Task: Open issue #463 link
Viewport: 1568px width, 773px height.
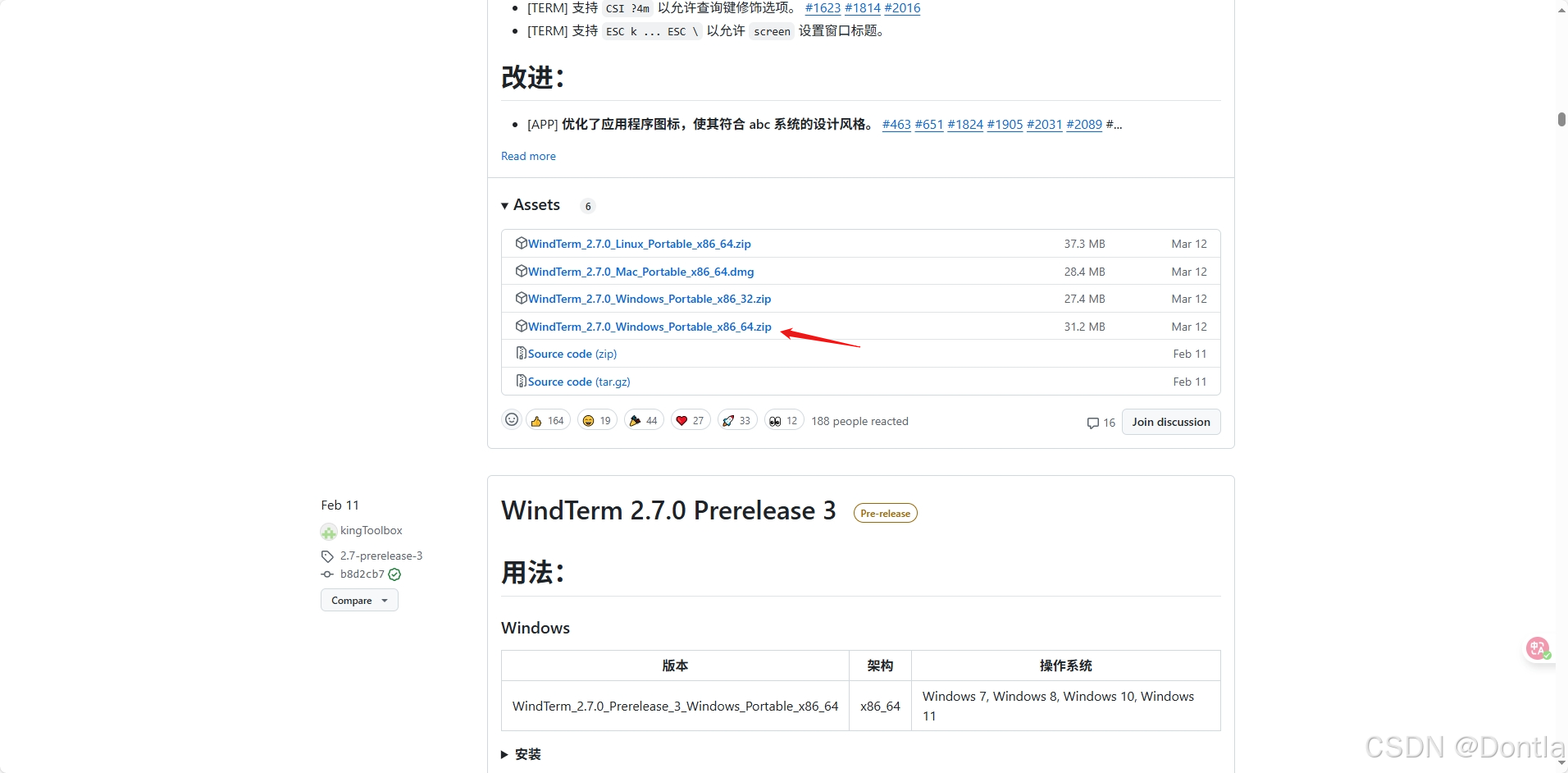Action: (x=896, y=125)
